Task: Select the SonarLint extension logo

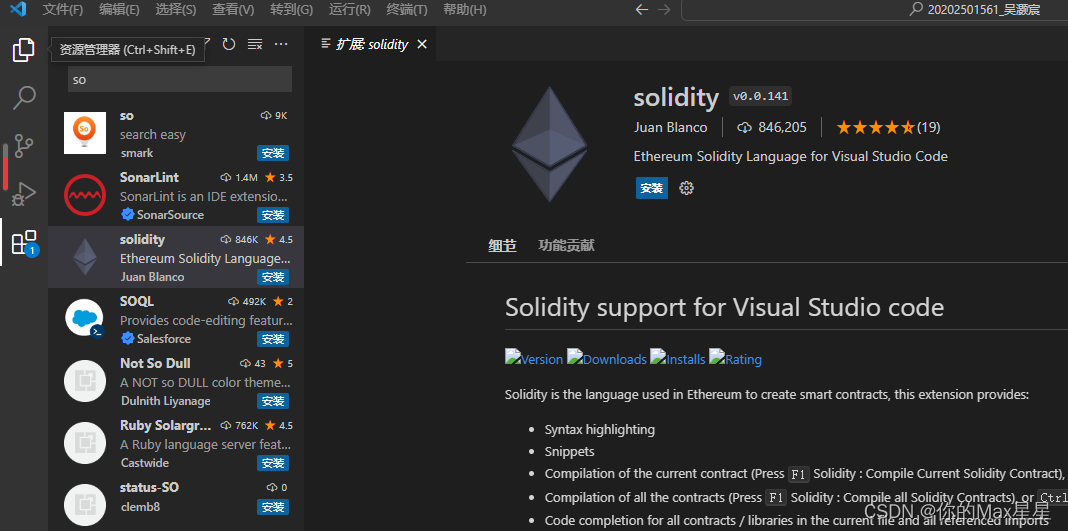Action: pos(84,195)
